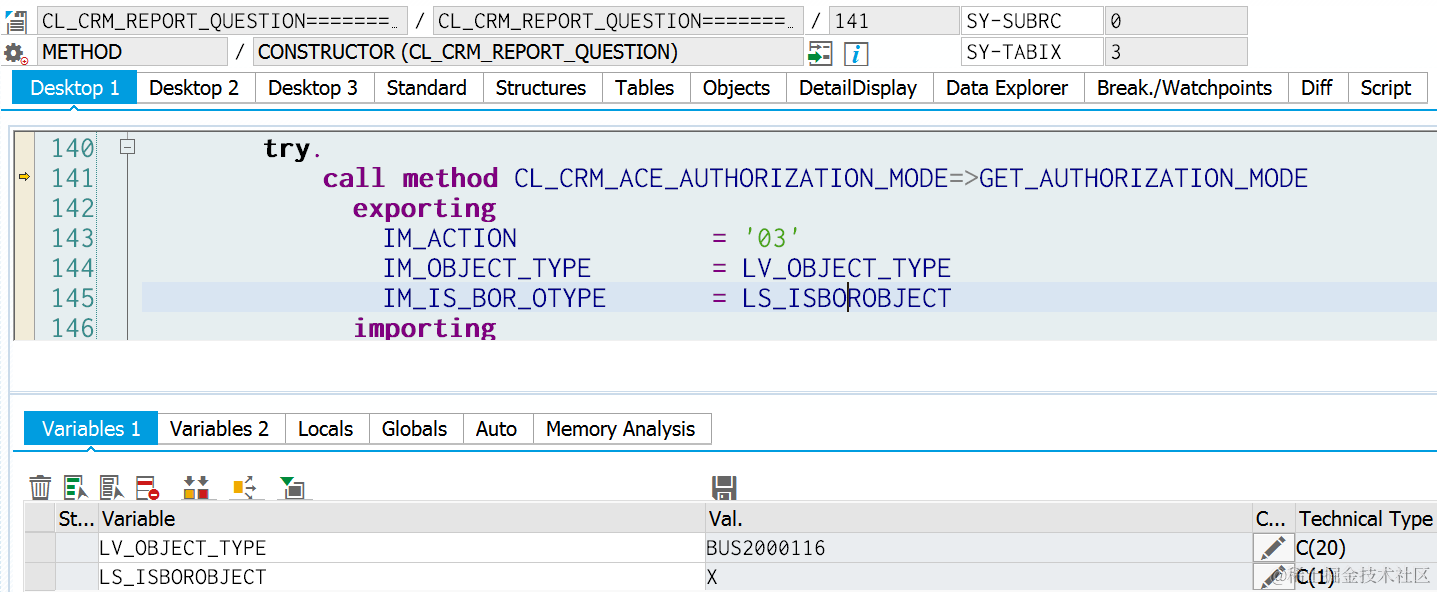Screen dimensions: 1437x592
Task: Click line number 141 in the code margin
Action: (73, 178)
